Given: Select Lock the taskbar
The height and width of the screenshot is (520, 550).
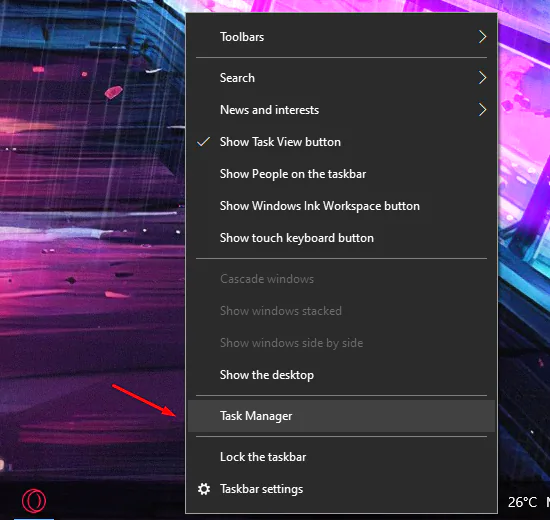Looking at the screenshot, I should pyautogui.click(x=341, y=457).
